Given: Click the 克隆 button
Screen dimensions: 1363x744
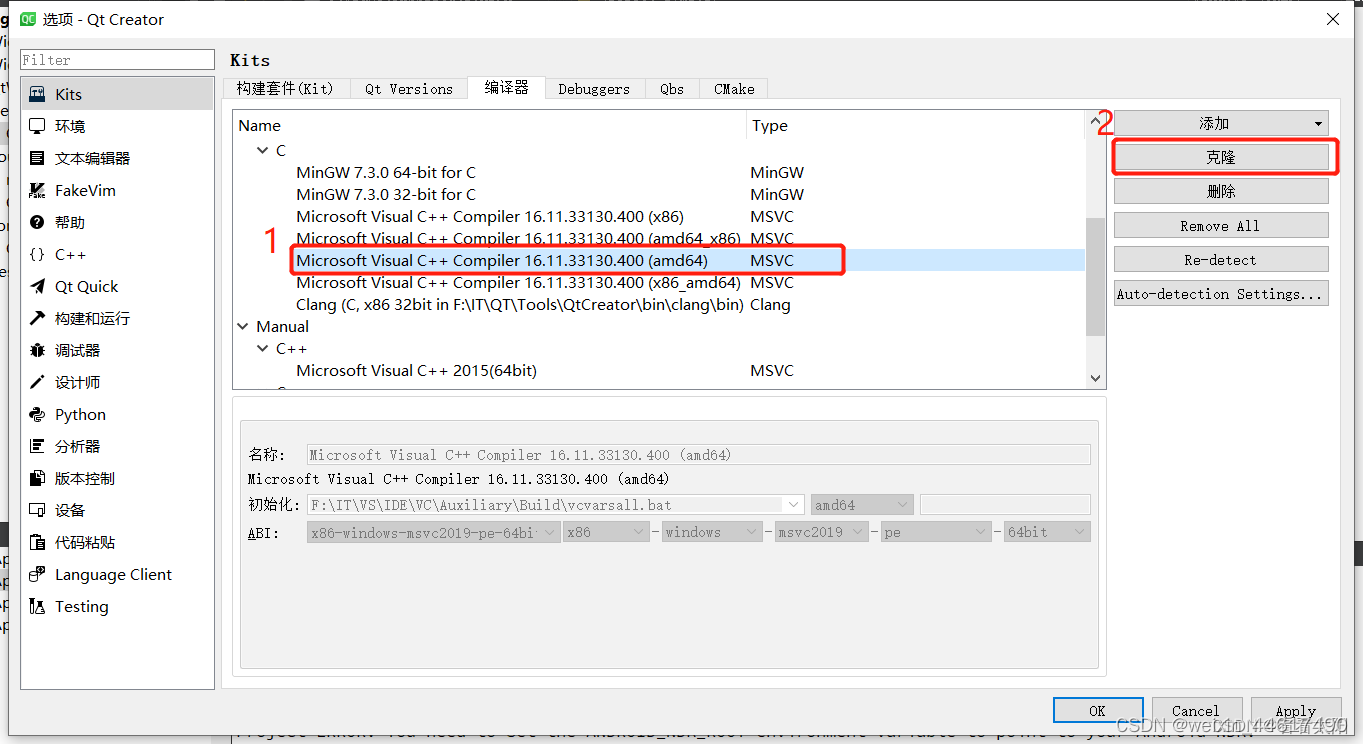Looking at the screenshot, I should point(1221,157).
